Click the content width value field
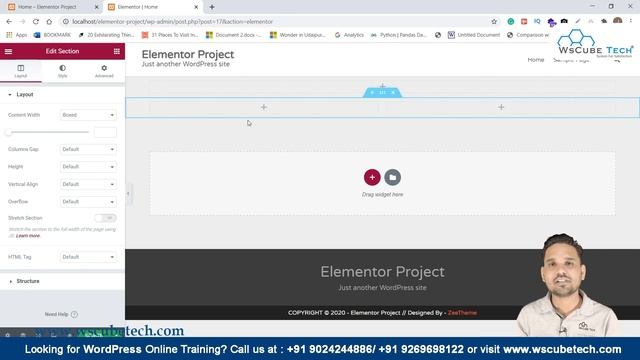The image size is (640, 360). (x=105, y=132)
